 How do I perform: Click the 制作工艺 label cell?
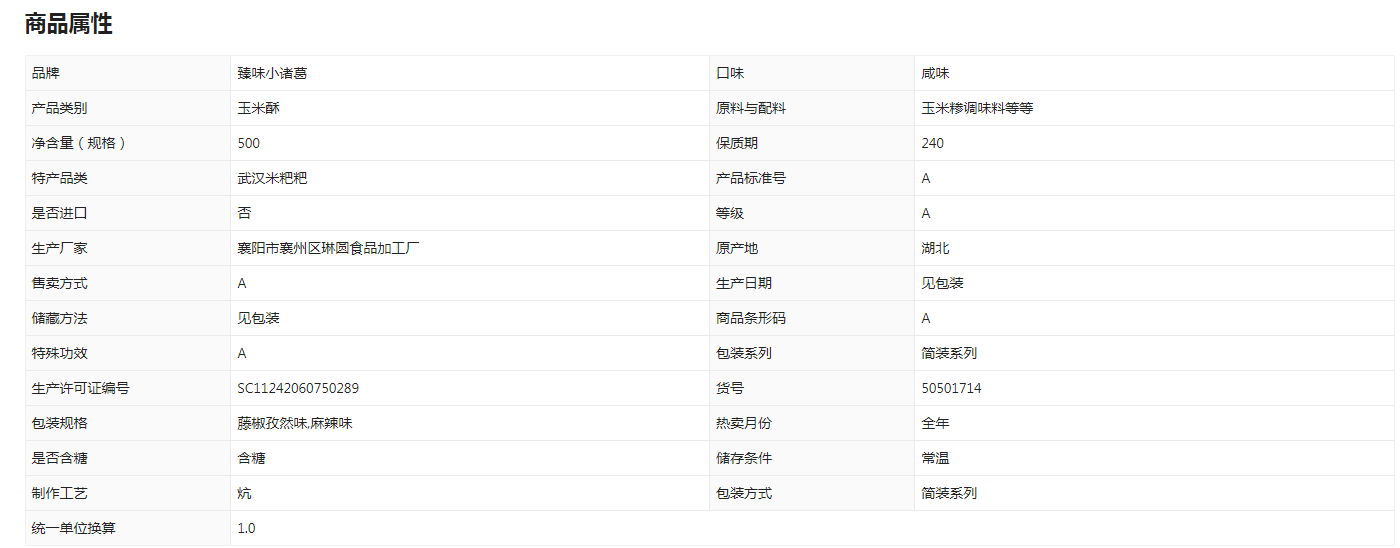pos(128,493)
